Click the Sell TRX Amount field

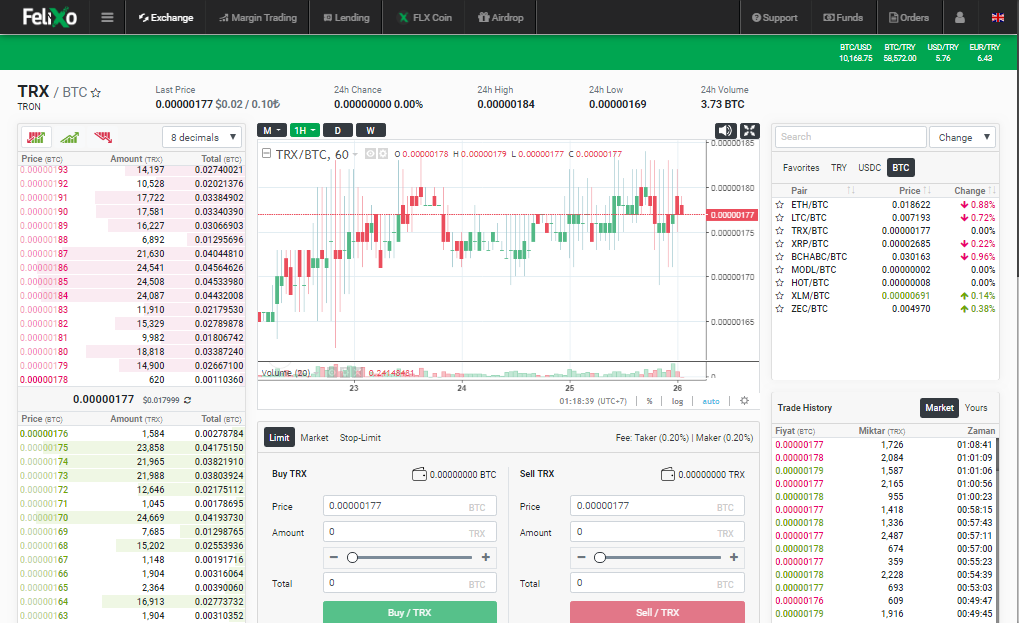[657, 532]
